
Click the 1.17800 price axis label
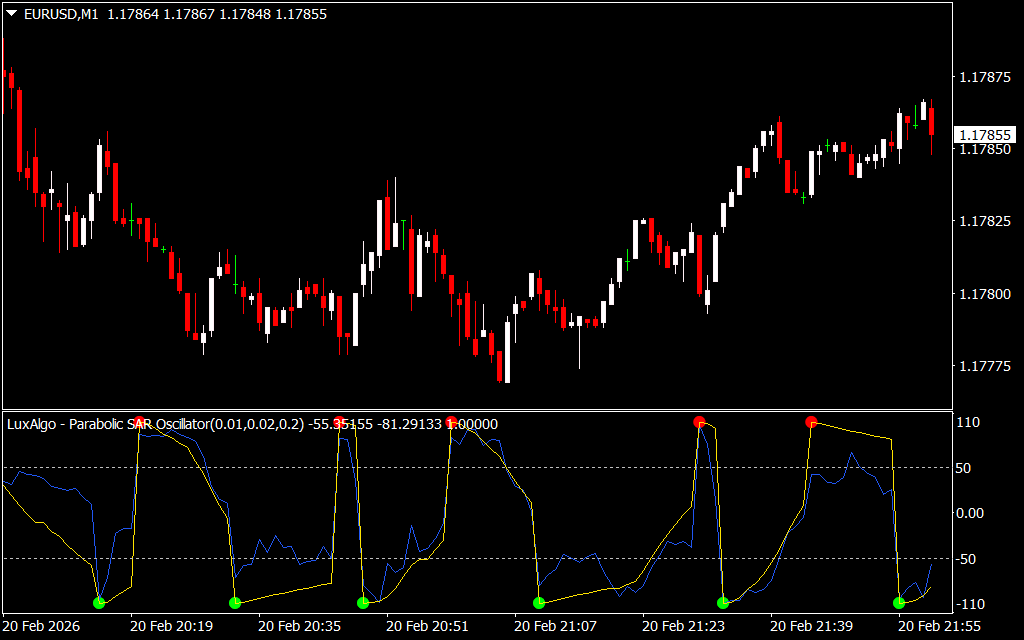984,294
